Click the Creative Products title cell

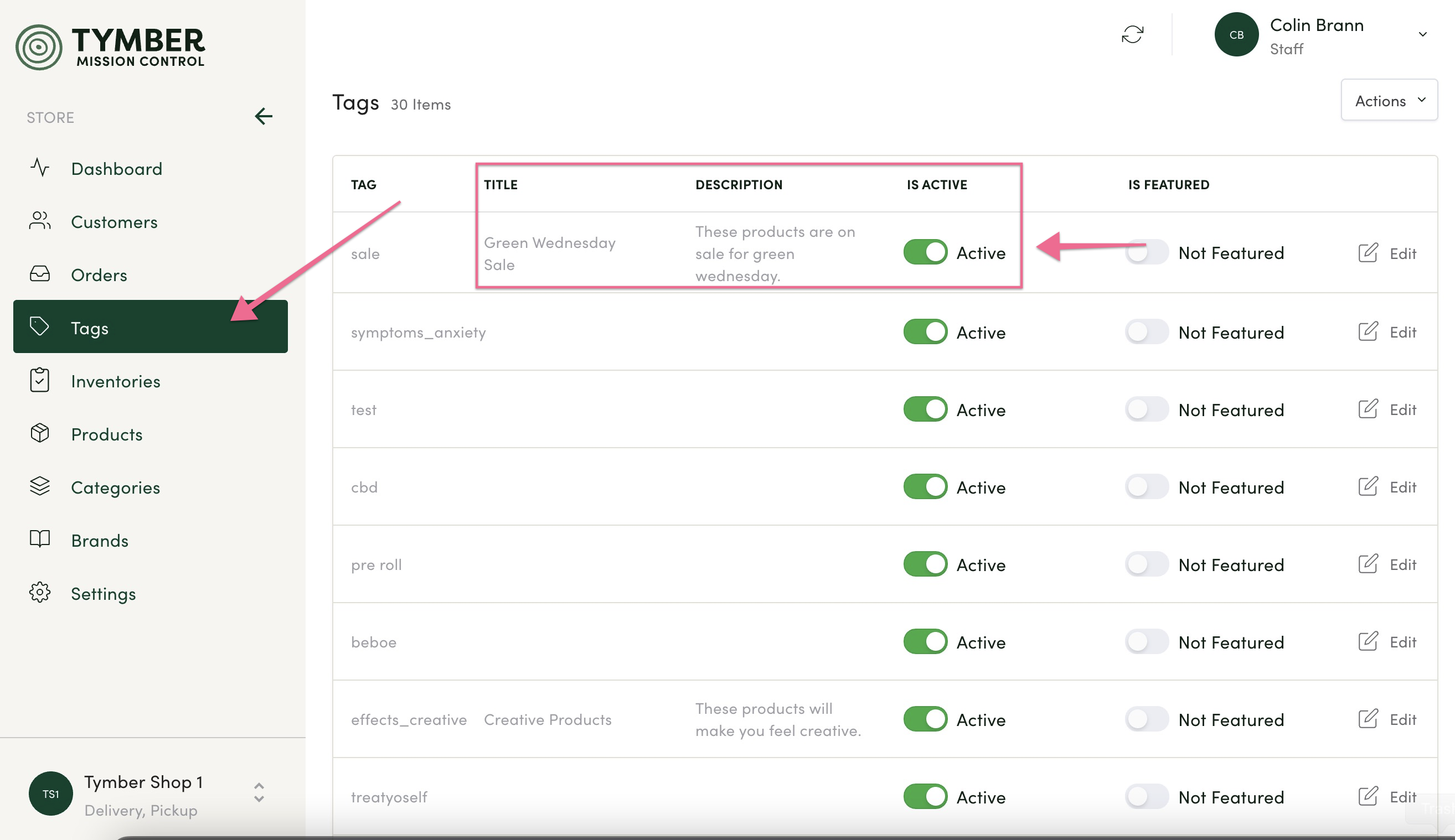(x=547, y=719)
